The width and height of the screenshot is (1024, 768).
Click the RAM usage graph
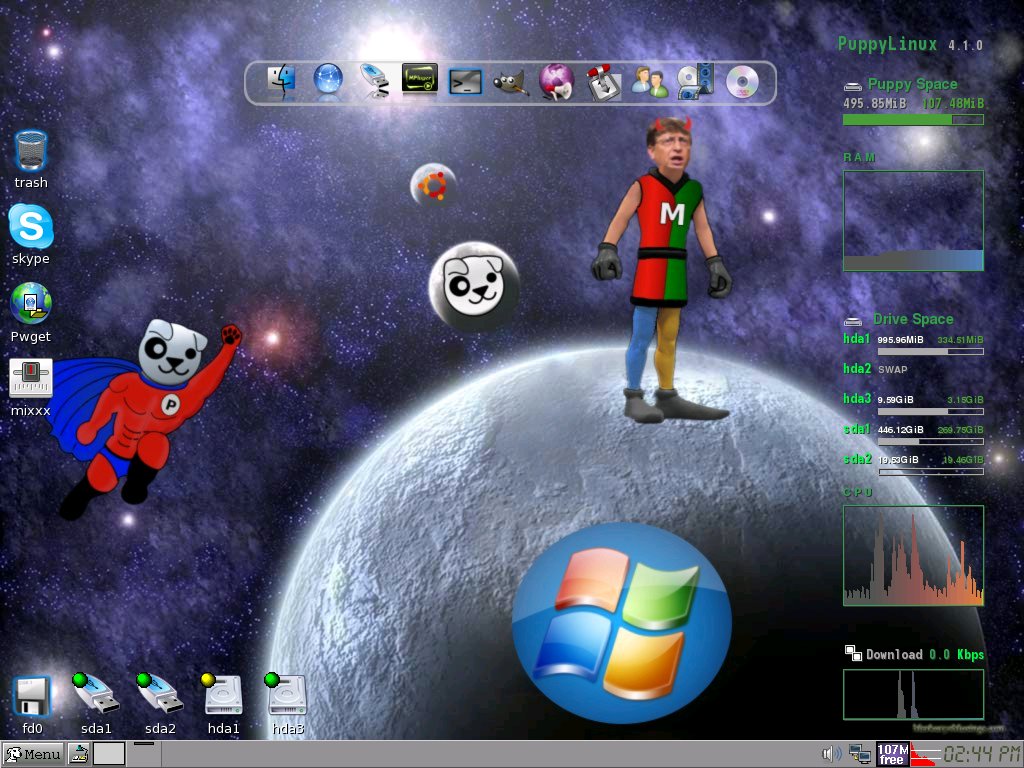(913, 221)
